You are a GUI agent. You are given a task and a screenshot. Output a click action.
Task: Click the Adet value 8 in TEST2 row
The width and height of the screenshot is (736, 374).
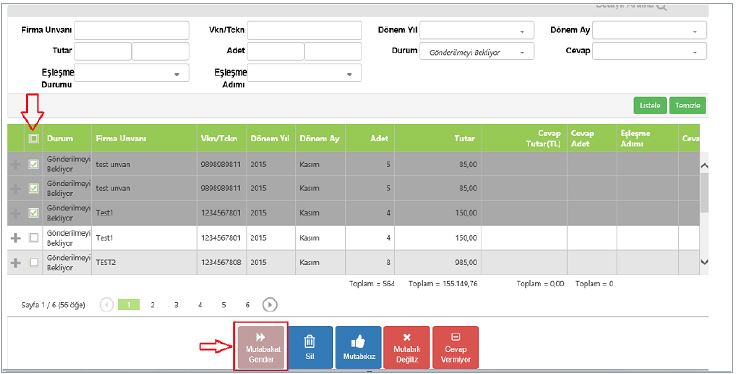pos(388,262)
